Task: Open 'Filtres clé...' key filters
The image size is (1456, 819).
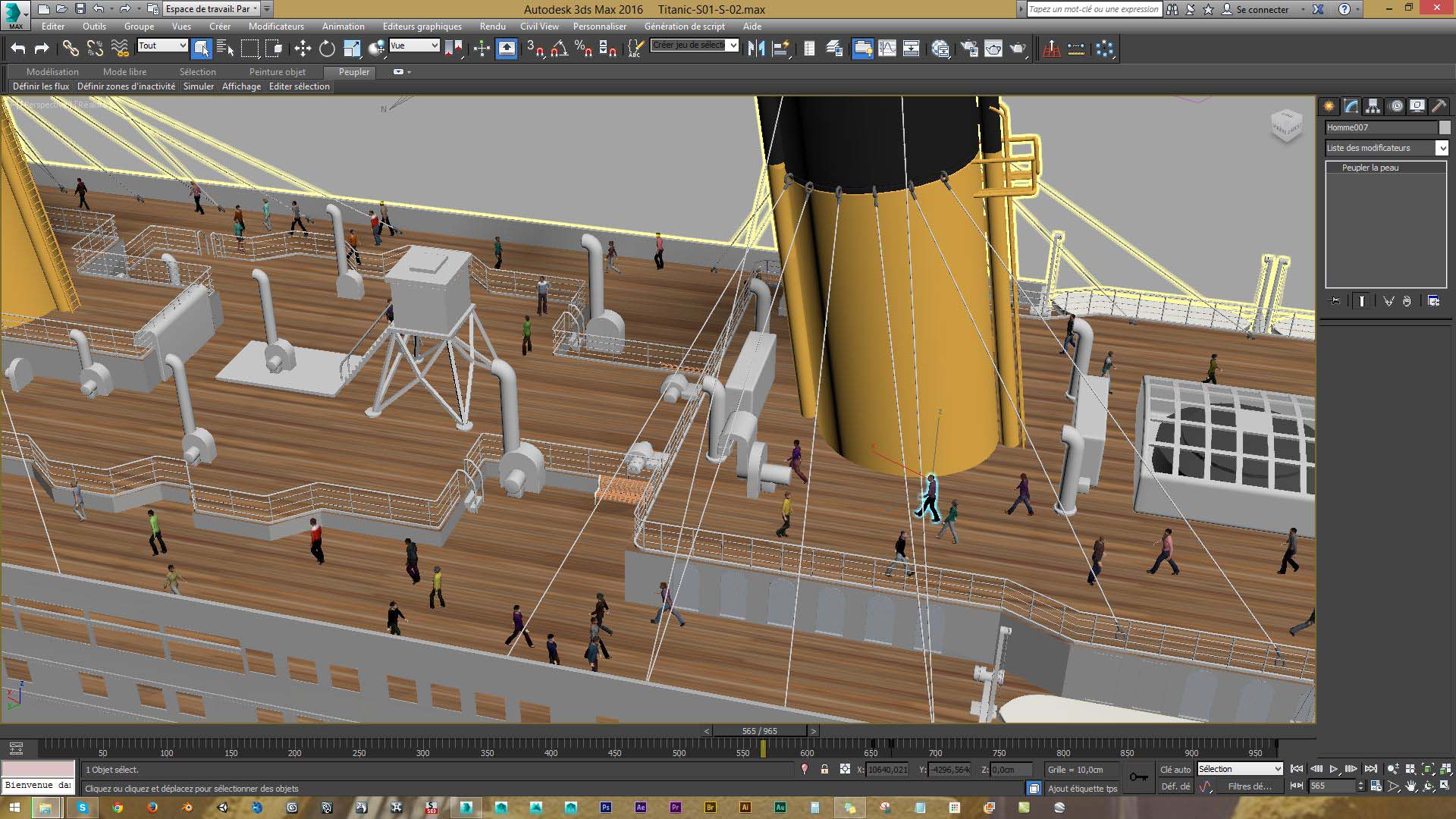Action: (x=1250, y=786)
